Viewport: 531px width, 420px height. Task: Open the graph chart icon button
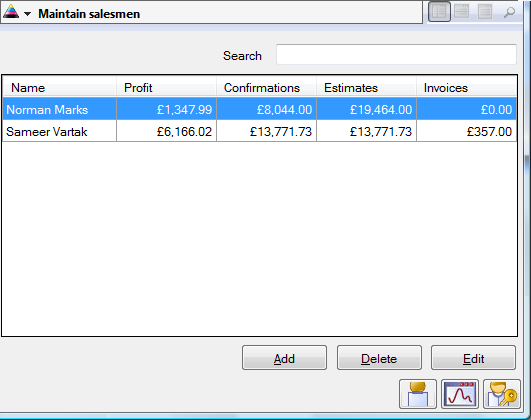[460, 394]
